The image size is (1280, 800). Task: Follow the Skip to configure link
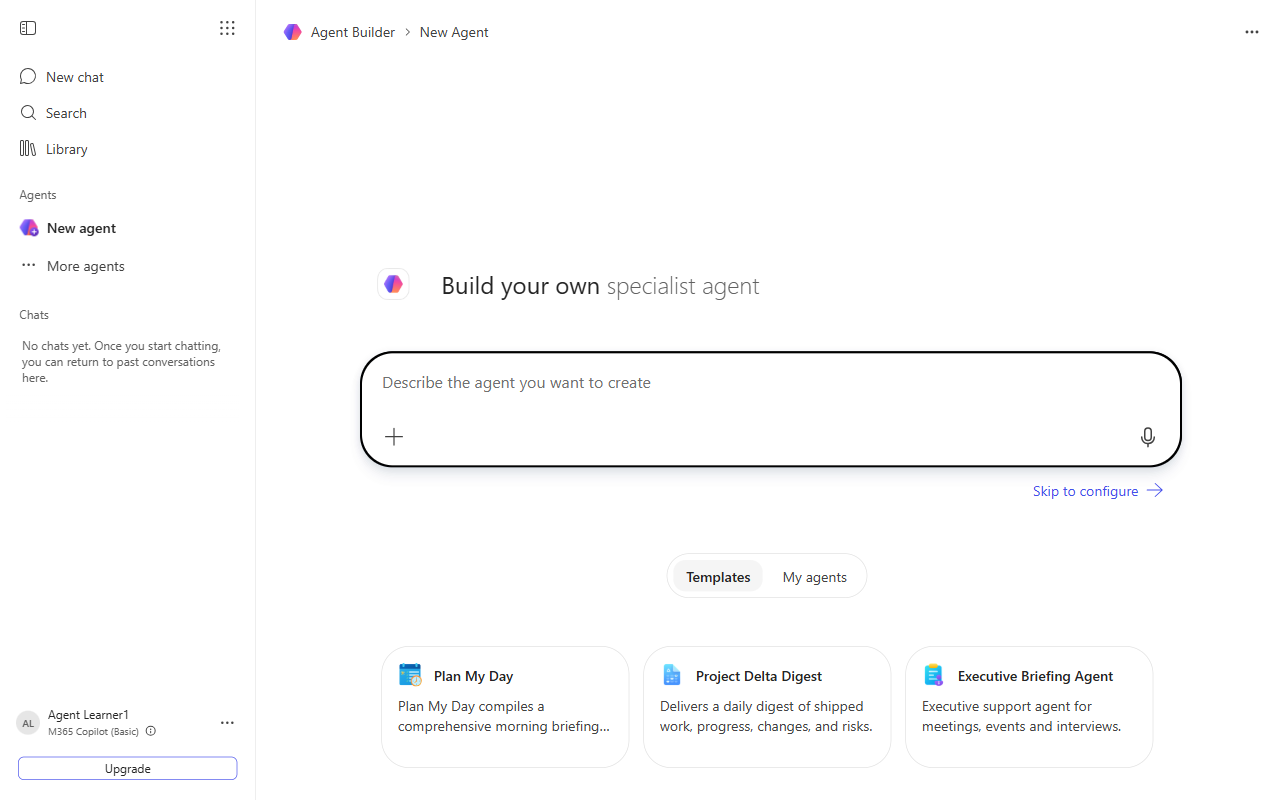(1098, 491)
